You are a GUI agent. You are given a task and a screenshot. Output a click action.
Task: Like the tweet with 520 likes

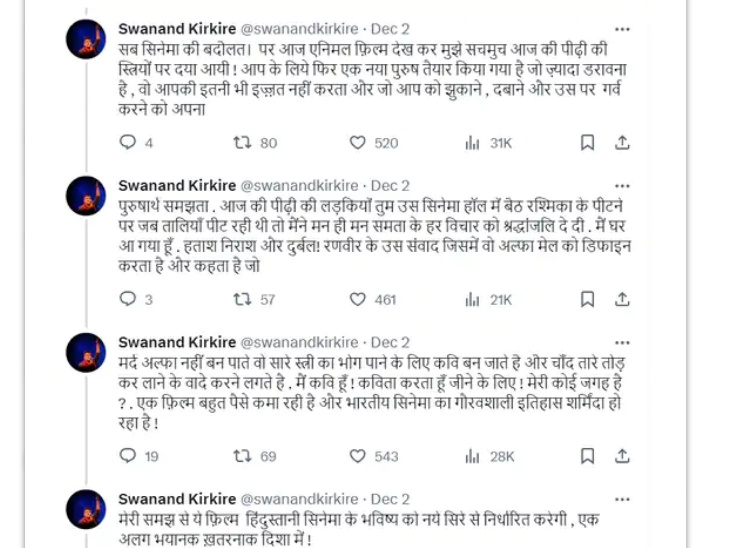coord(357,143)
